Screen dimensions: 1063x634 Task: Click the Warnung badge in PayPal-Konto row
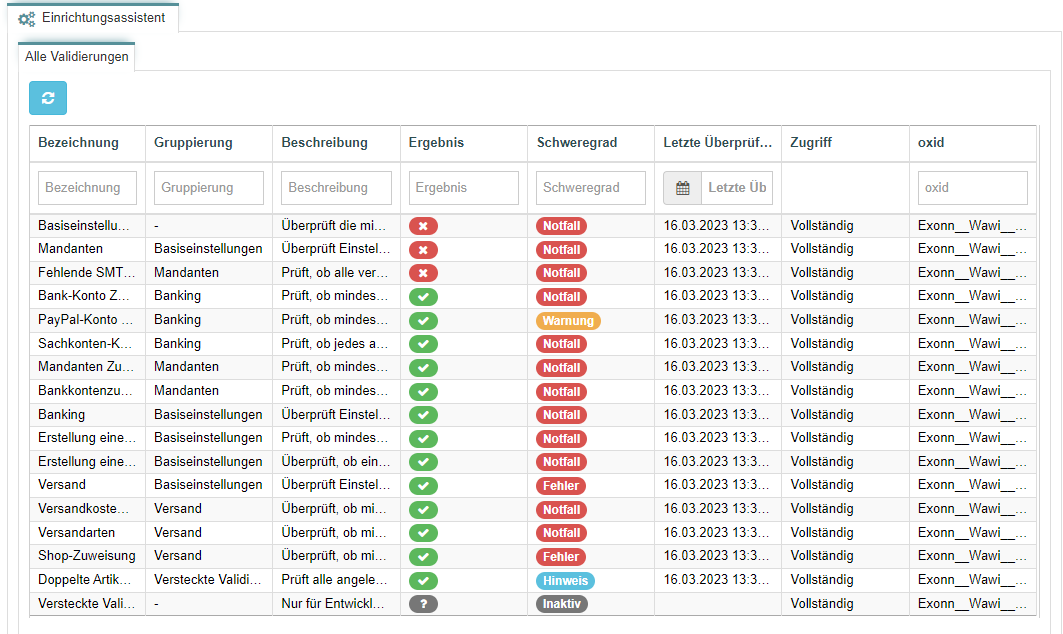tap(568, 321)
